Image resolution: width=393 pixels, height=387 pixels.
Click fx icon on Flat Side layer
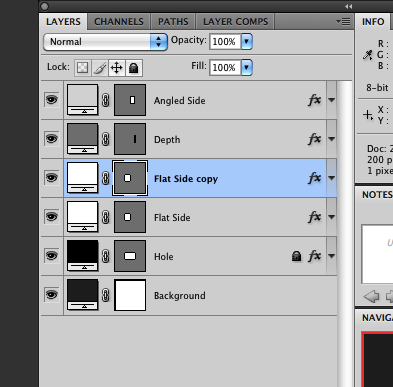[315, 217]
